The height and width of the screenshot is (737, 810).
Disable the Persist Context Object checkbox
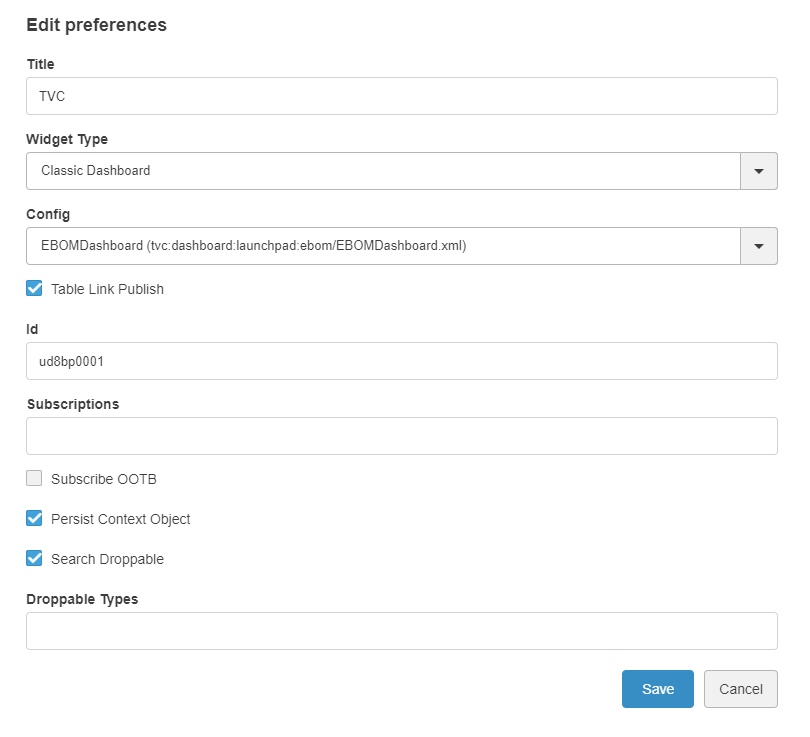(35, 519)
